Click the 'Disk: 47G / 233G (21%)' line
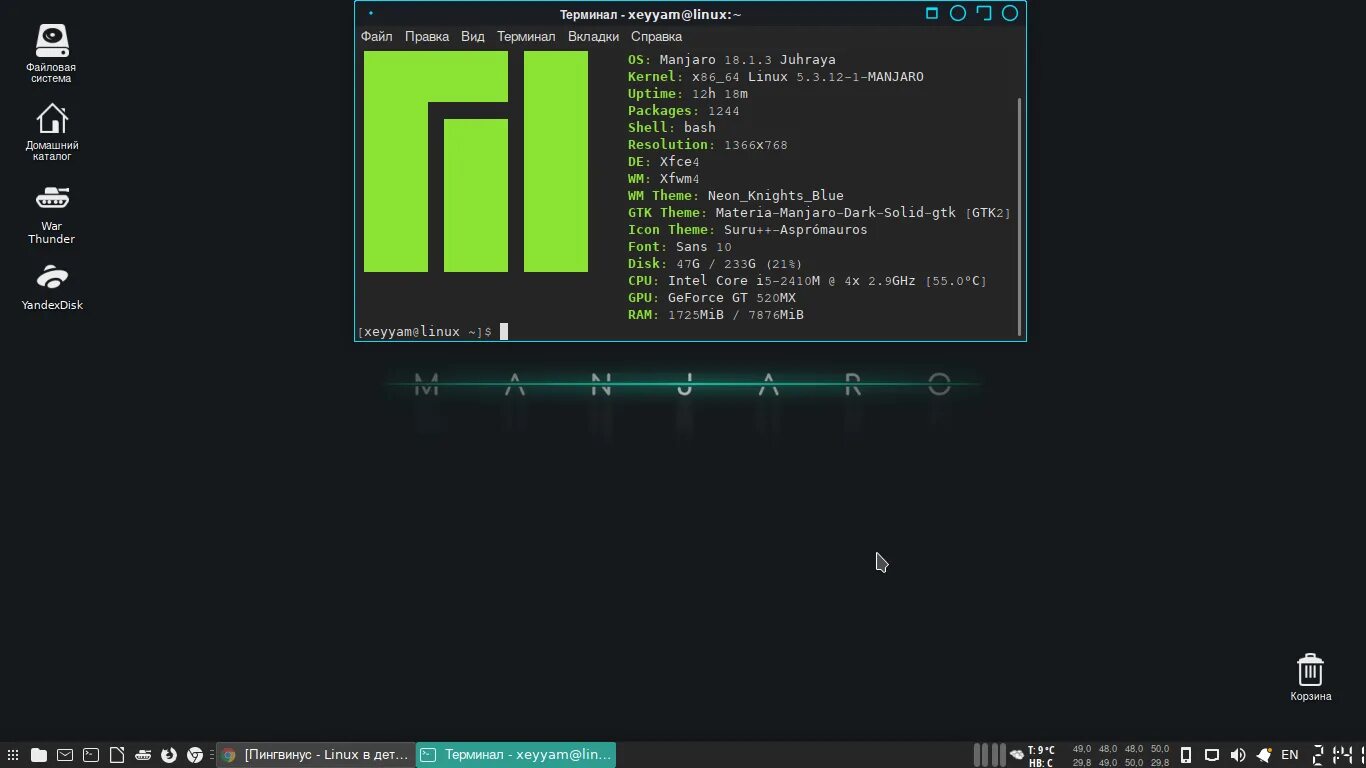This screenshot has height=768, width=1366. pos(716,264)
